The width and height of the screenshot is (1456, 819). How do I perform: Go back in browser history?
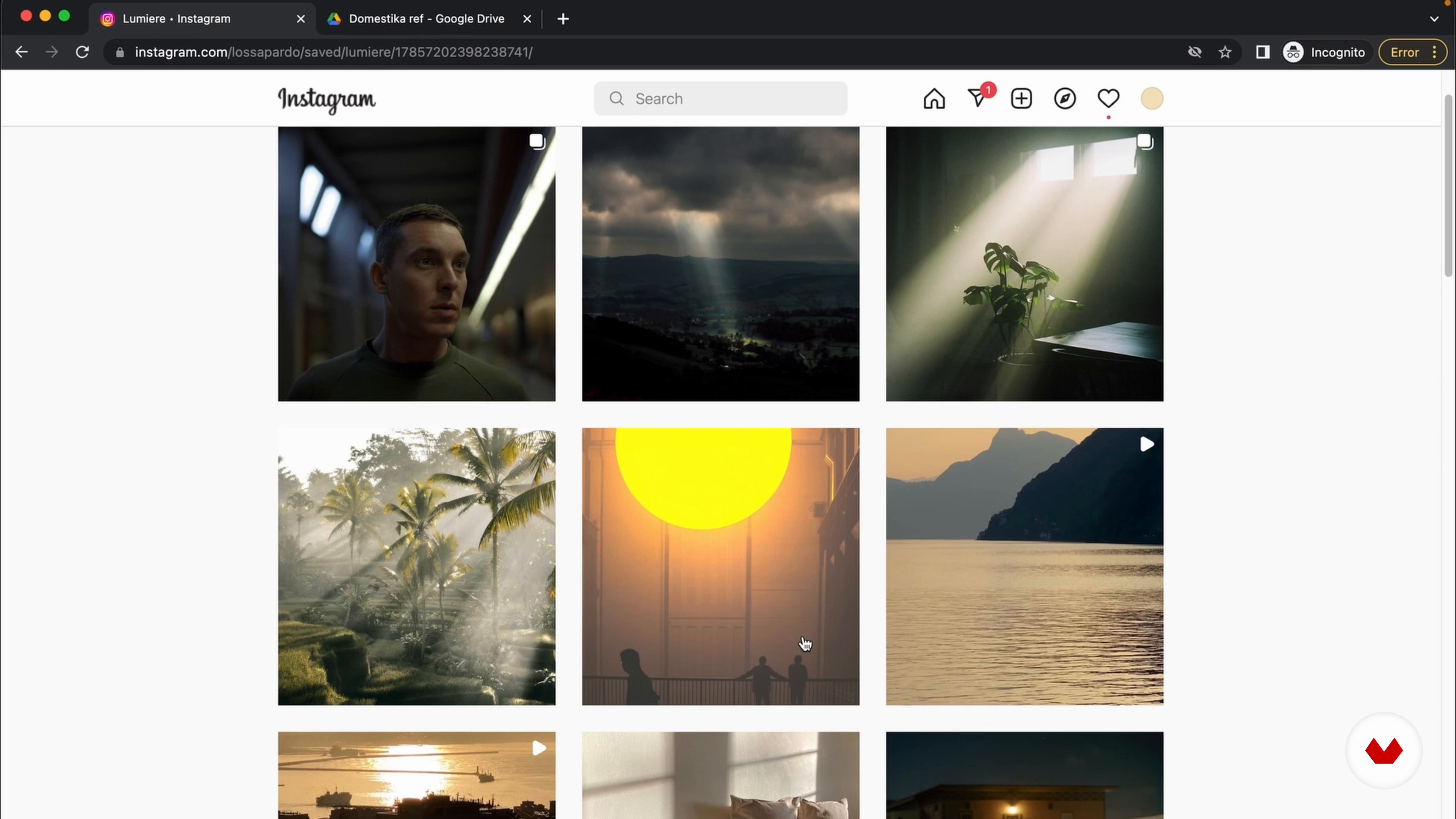pyautogui.click(x=22, y=52)
